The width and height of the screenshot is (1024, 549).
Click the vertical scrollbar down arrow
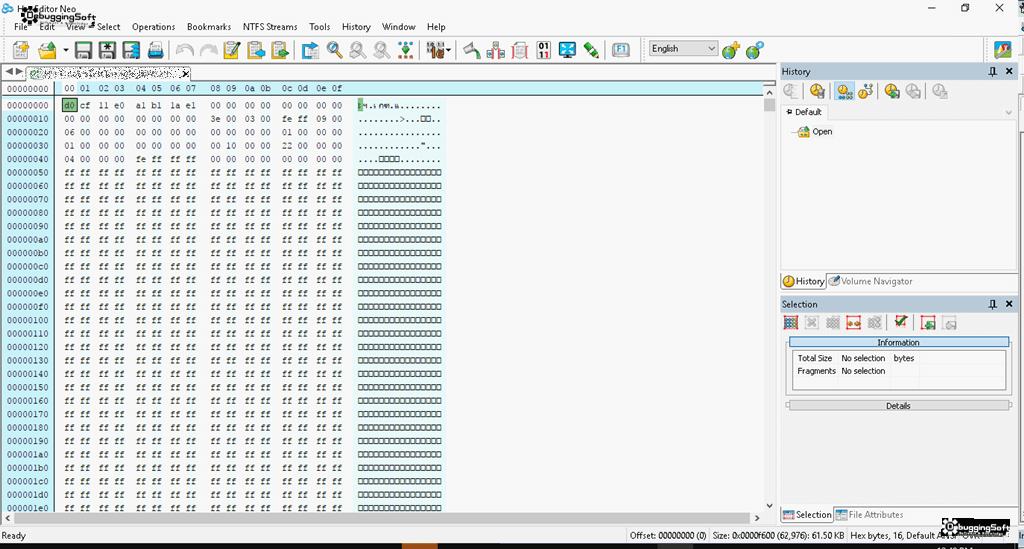[769, 505]
